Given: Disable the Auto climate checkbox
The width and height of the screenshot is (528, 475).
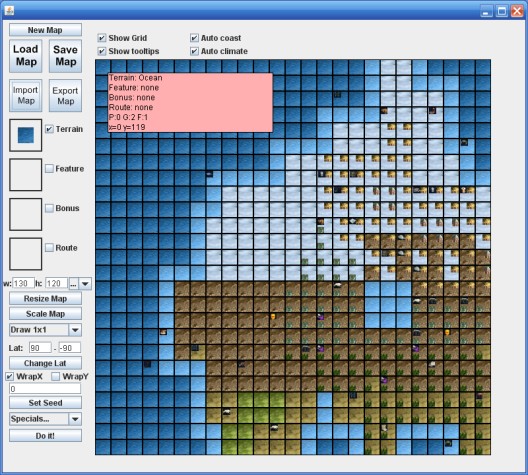Looking at the screenshot, I should point(194,51).
